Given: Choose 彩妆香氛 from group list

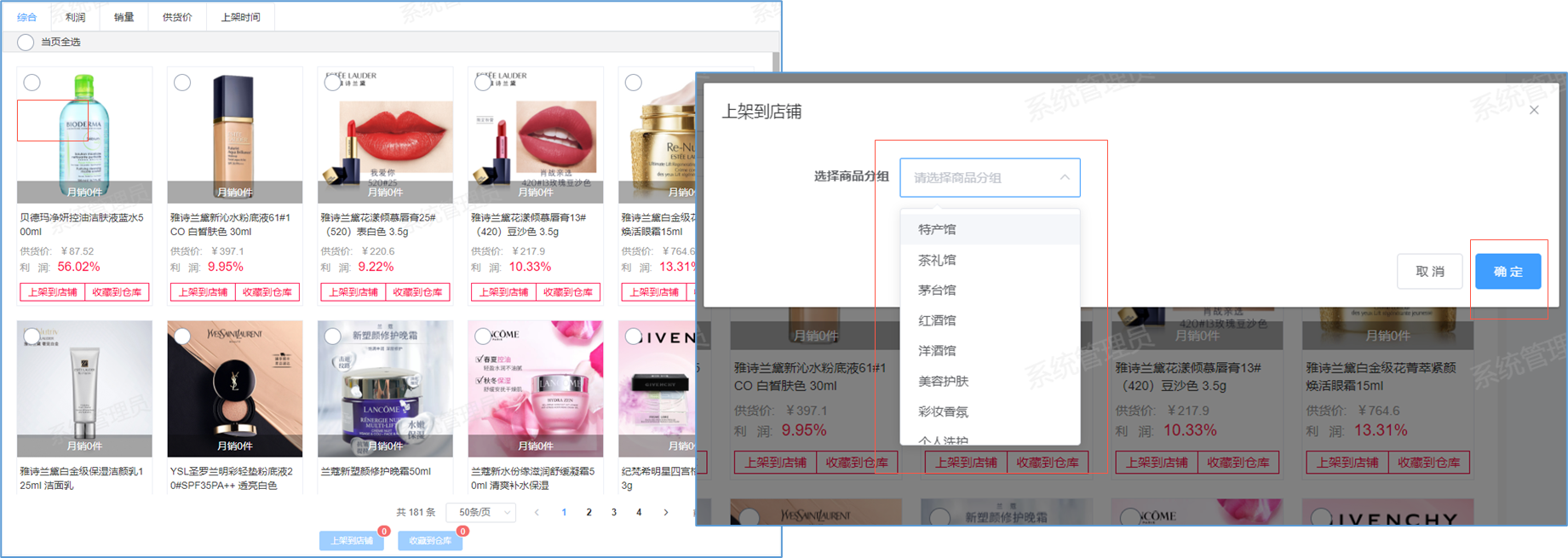Looking at the screenshot, I should (x=990, y=411).
